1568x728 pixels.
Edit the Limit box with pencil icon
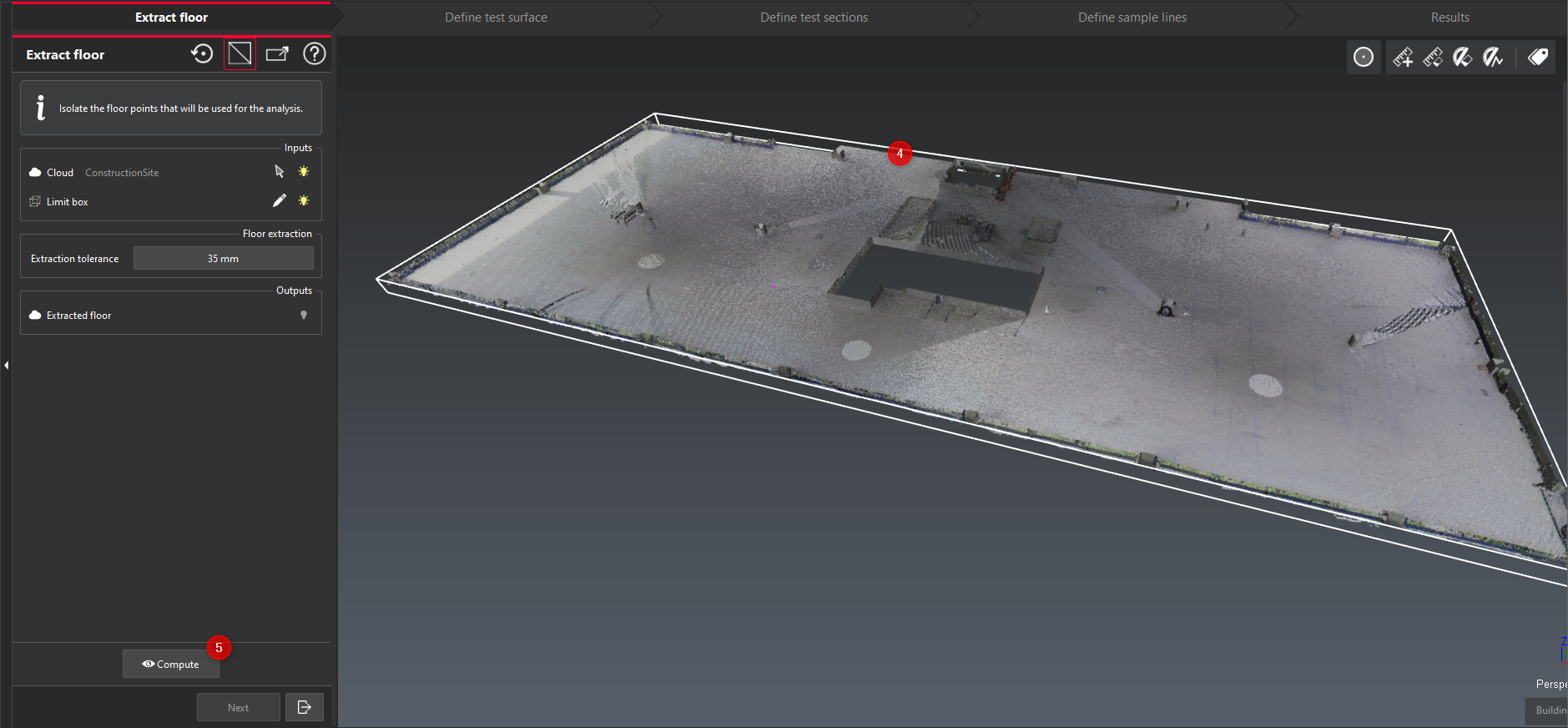tap(280, 201)
